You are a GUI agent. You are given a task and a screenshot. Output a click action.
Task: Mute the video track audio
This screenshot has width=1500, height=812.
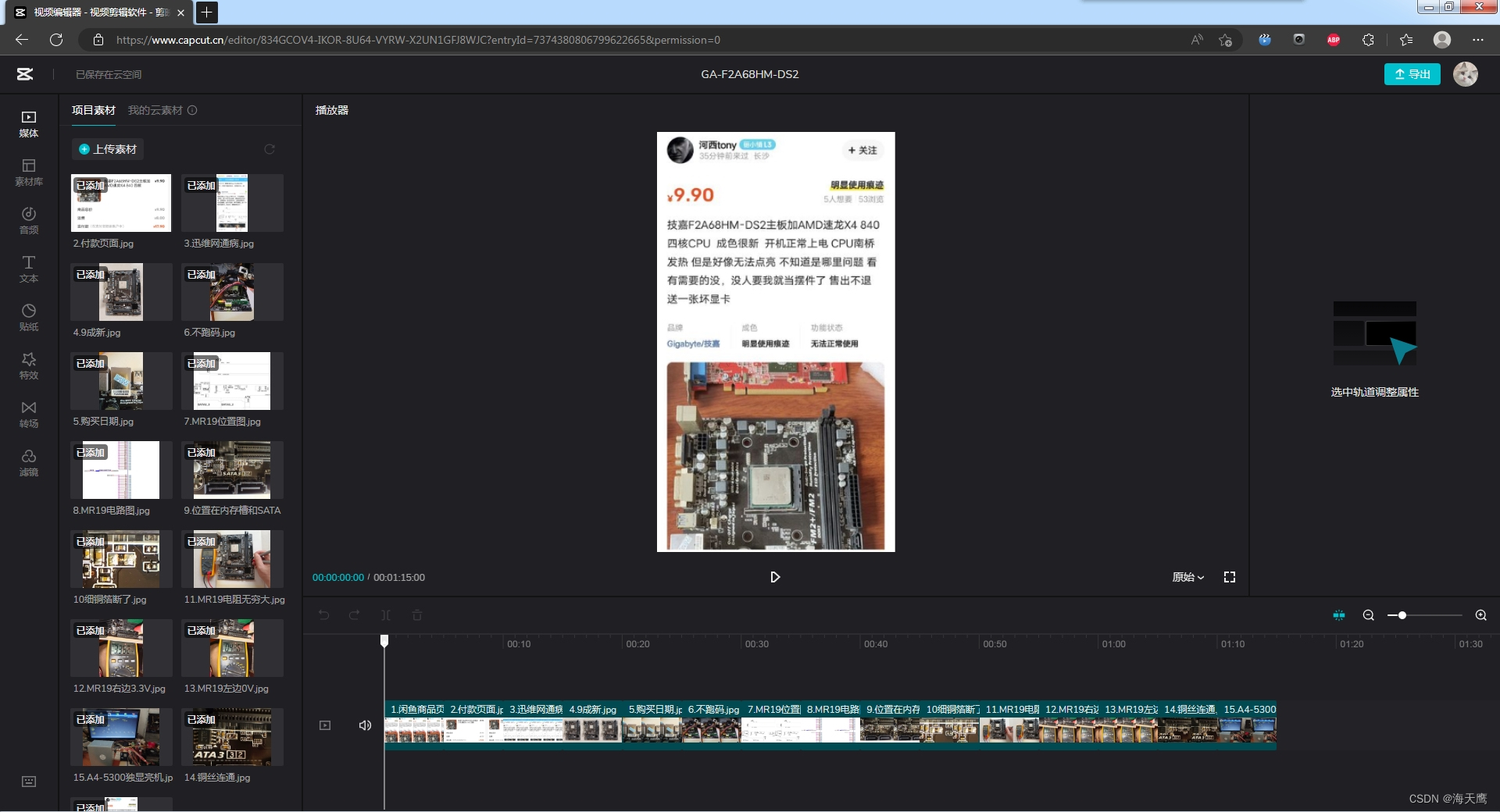(365, 725)
